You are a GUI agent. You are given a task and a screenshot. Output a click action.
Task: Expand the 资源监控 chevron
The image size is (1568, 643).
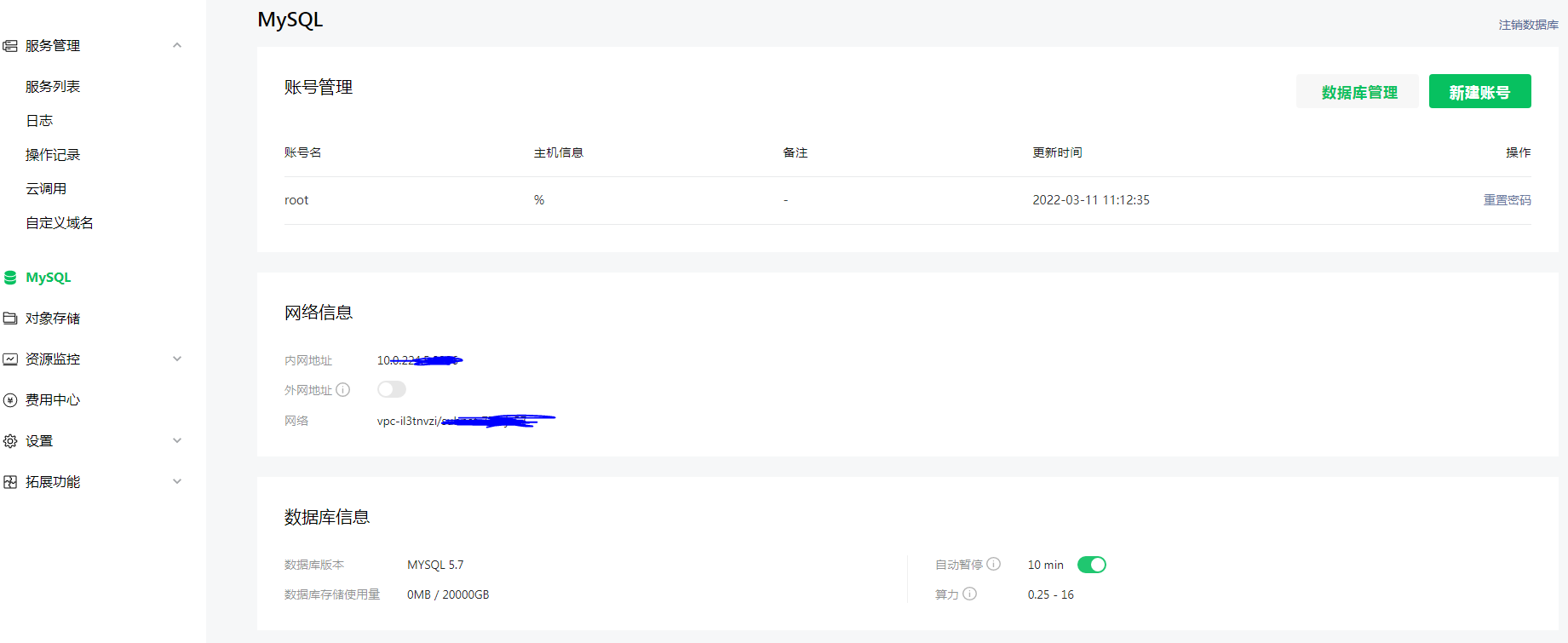(177, 359)
